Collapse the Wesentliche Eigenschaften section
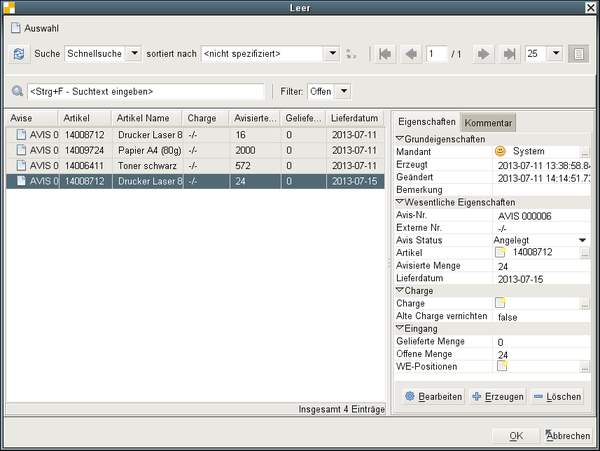Screen dimensions: 600x451 [399, 202]
